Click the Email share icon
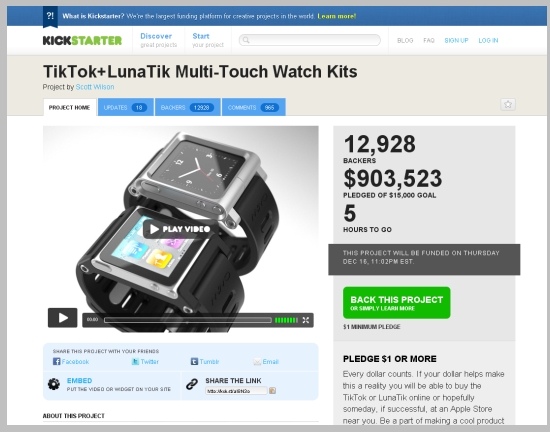 257,362
